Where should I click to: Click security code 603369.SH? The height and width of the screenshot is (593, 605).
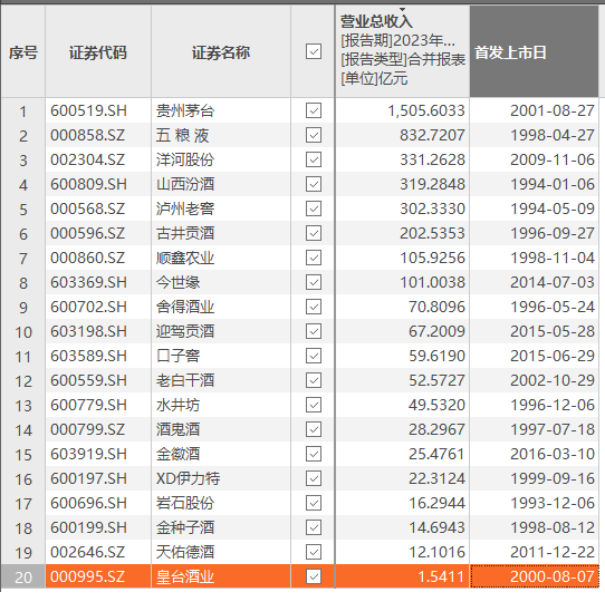coord(88,282)
